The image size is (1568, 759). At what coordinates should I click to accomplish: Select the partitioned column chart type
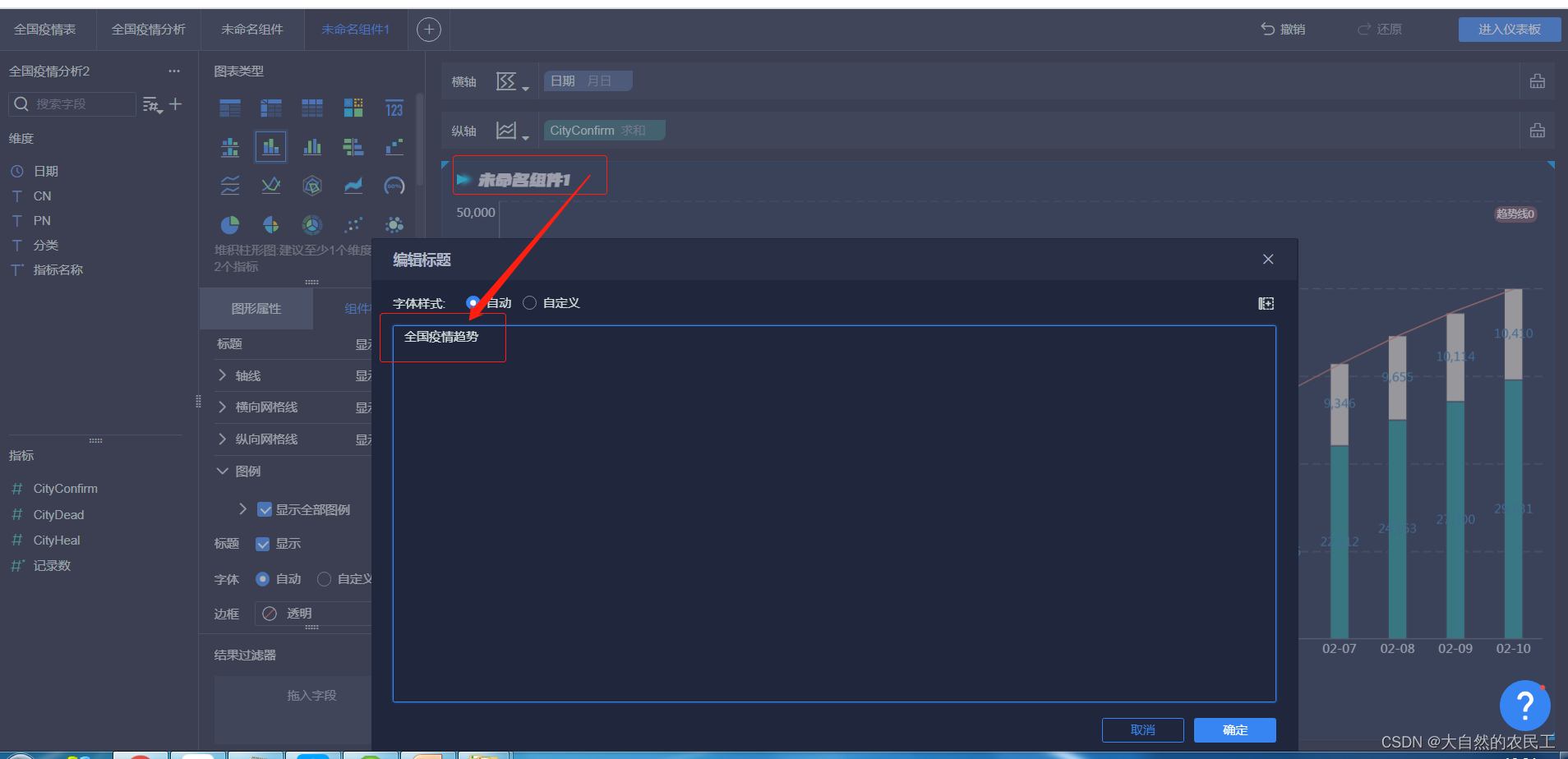click(x=230, y=147)
